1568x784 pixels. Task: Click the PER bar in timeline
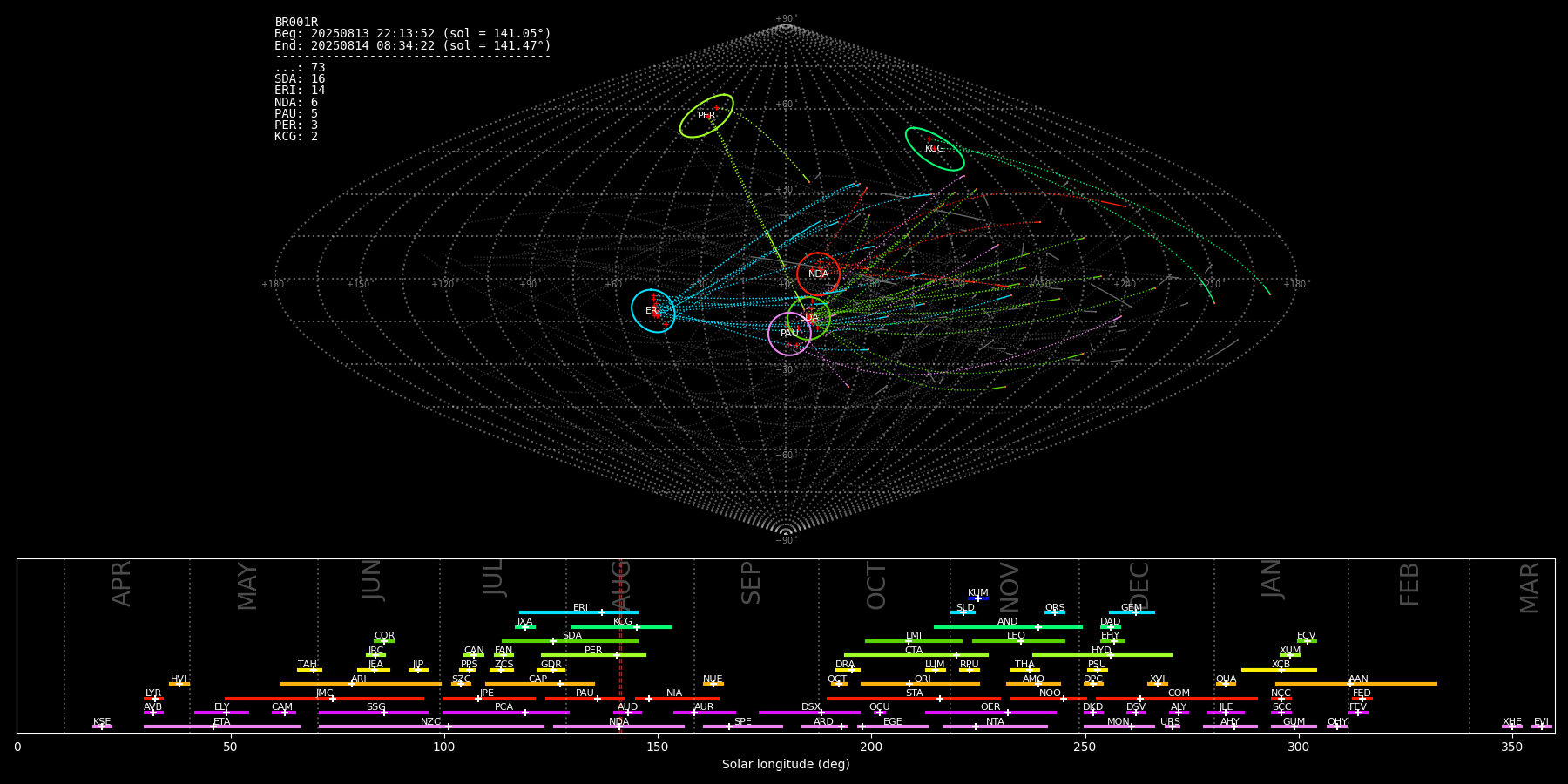(593, 655)
